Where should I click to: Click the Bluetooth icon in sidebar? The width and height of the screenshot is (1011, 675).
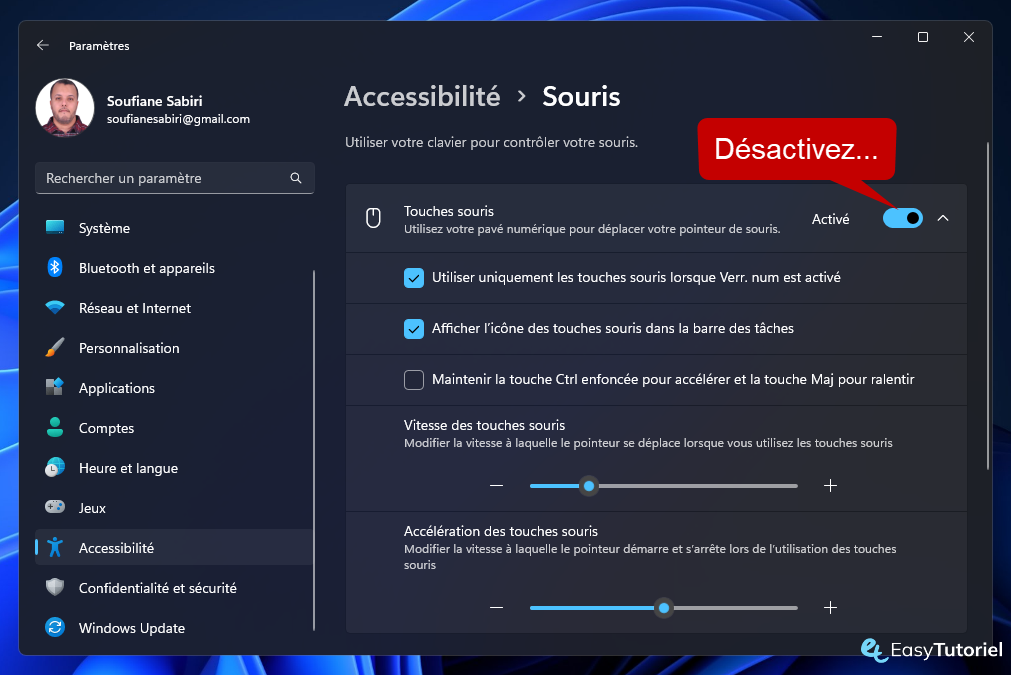coord(55,268)
